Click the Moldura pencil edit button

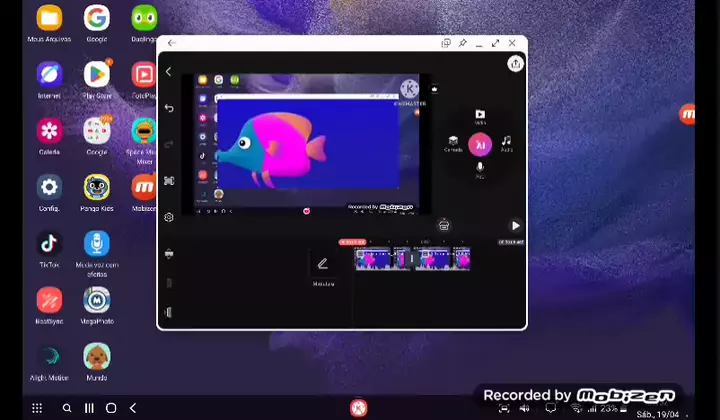[x=322, y=265]
